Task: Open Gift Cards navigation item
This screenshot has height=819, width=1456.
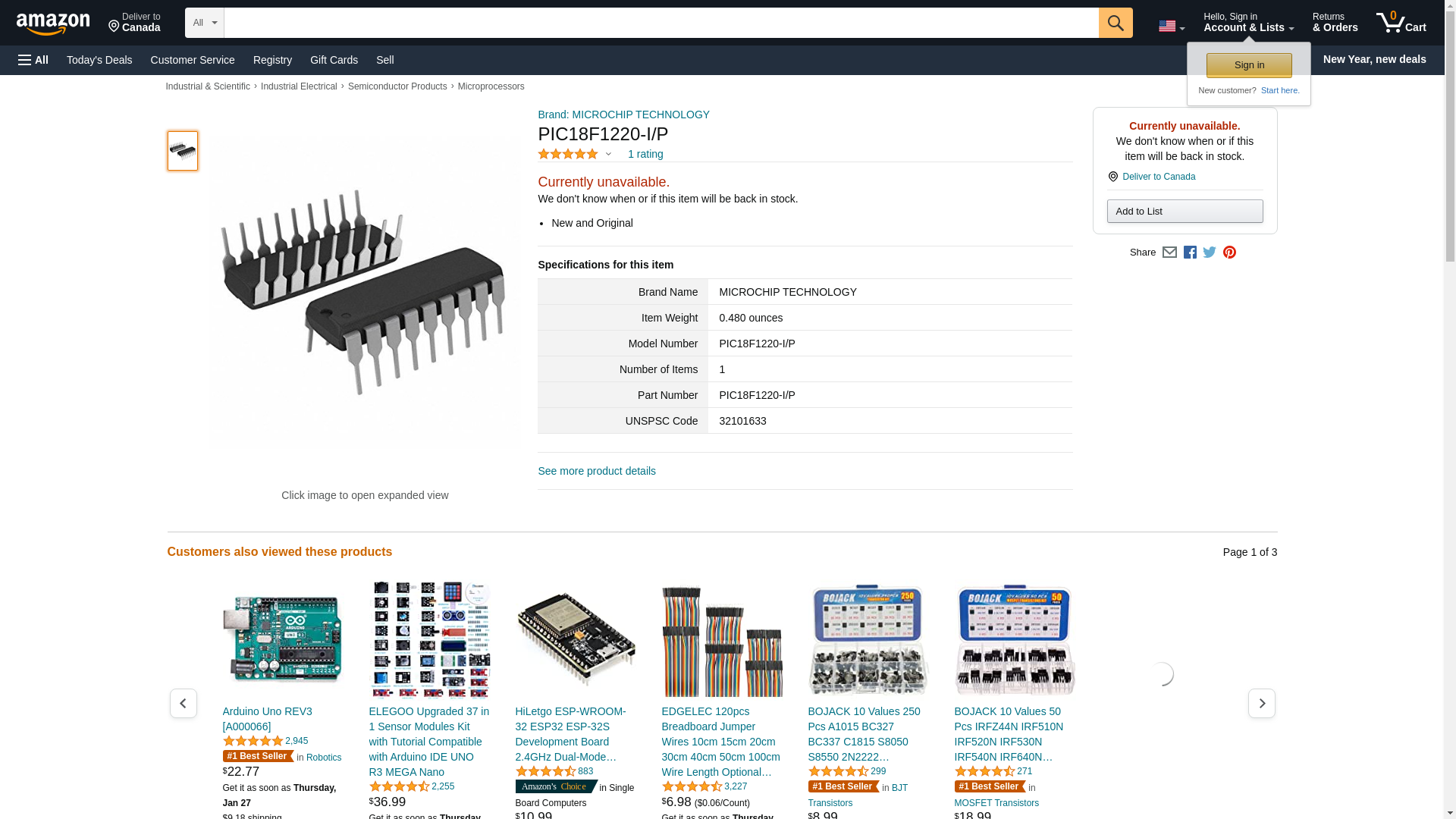Action: coord(334,60)
